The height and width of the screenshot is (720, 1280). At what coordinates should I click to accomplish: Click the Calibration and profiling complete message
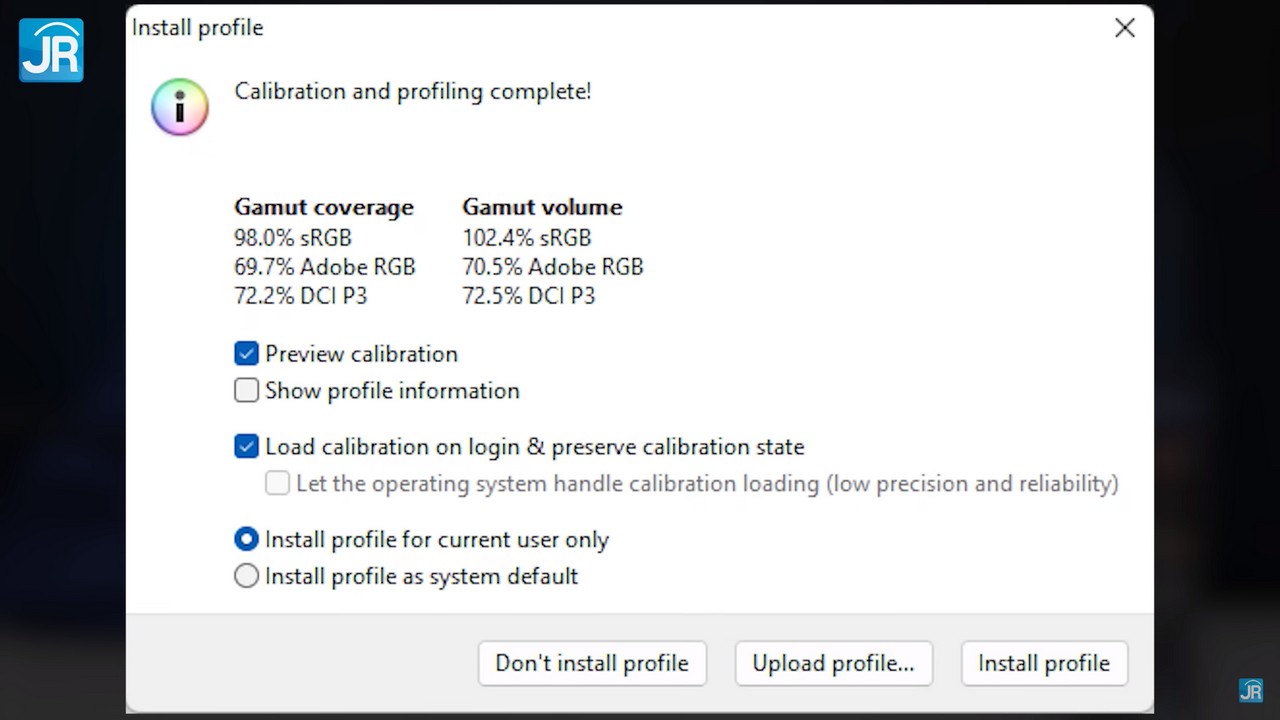pos(412,92)
